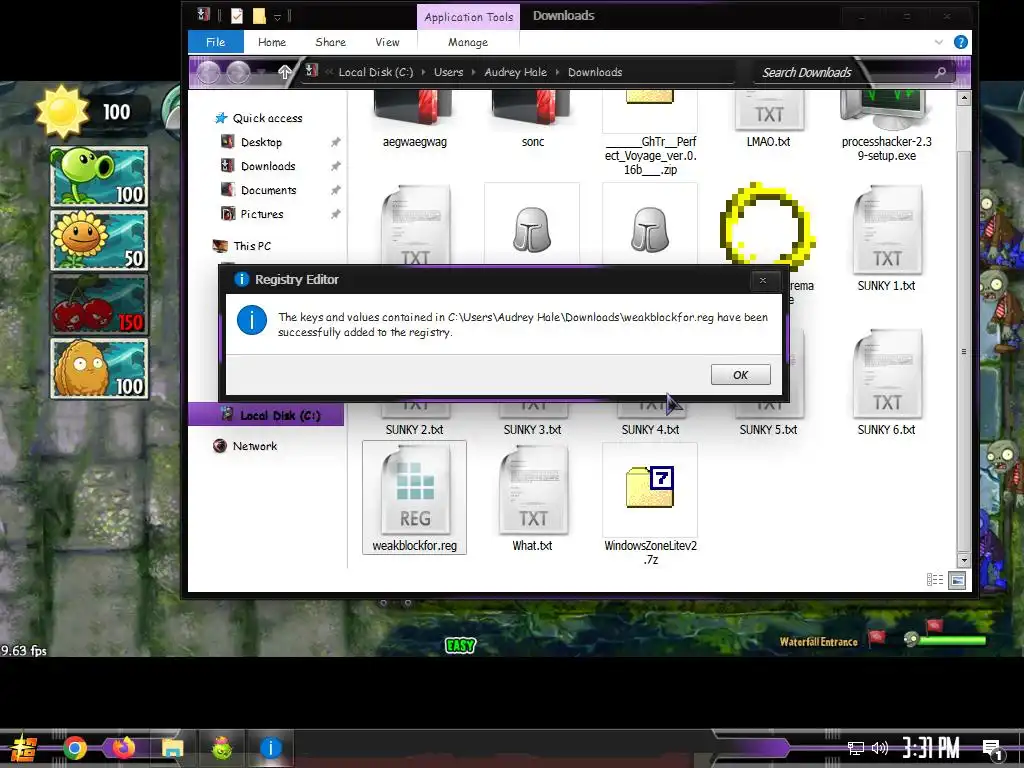Click OK in Registry Editor dialog
The width and height of the screenshot is (1024, 768).
741,375
